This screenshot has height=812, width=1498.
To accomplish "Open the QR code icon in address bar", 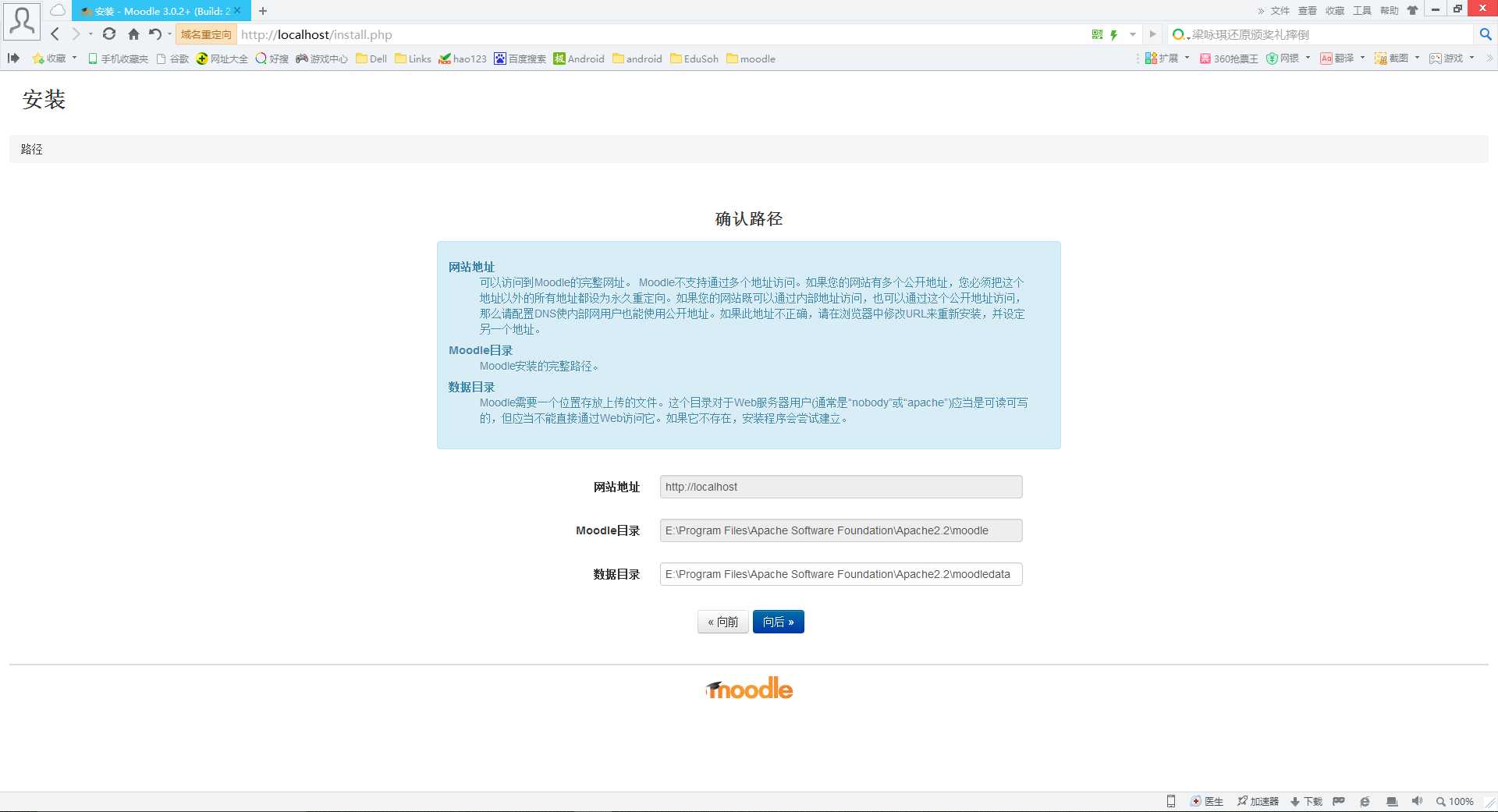I will pos(1098,34).
